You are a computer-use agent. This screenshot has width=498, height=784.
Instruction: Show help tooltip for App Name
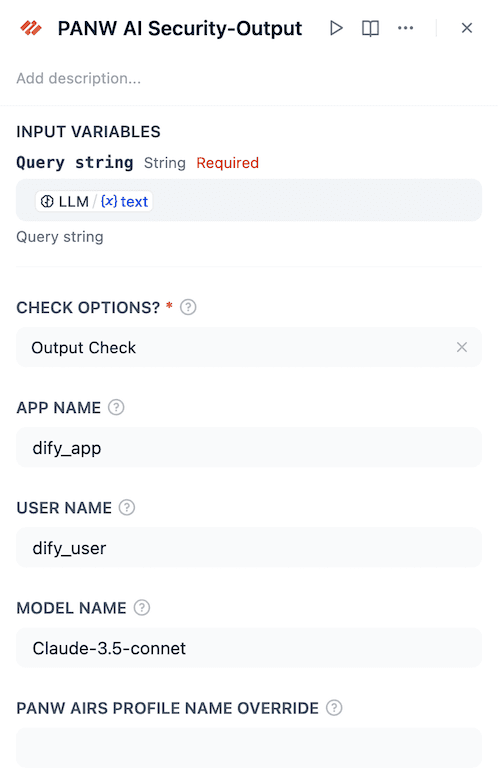(x=116, y=407)
